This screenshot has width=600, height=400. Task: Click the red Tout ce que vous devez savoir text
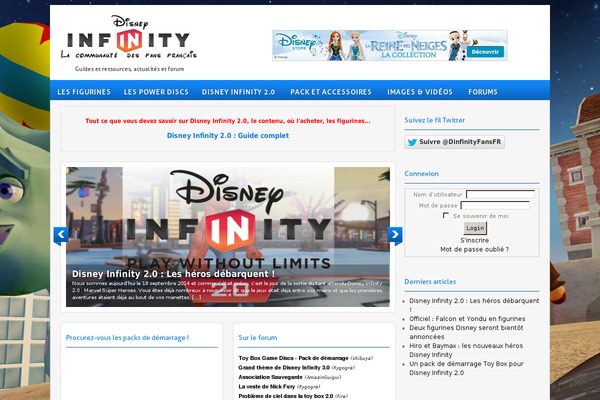tap(228, 121)
